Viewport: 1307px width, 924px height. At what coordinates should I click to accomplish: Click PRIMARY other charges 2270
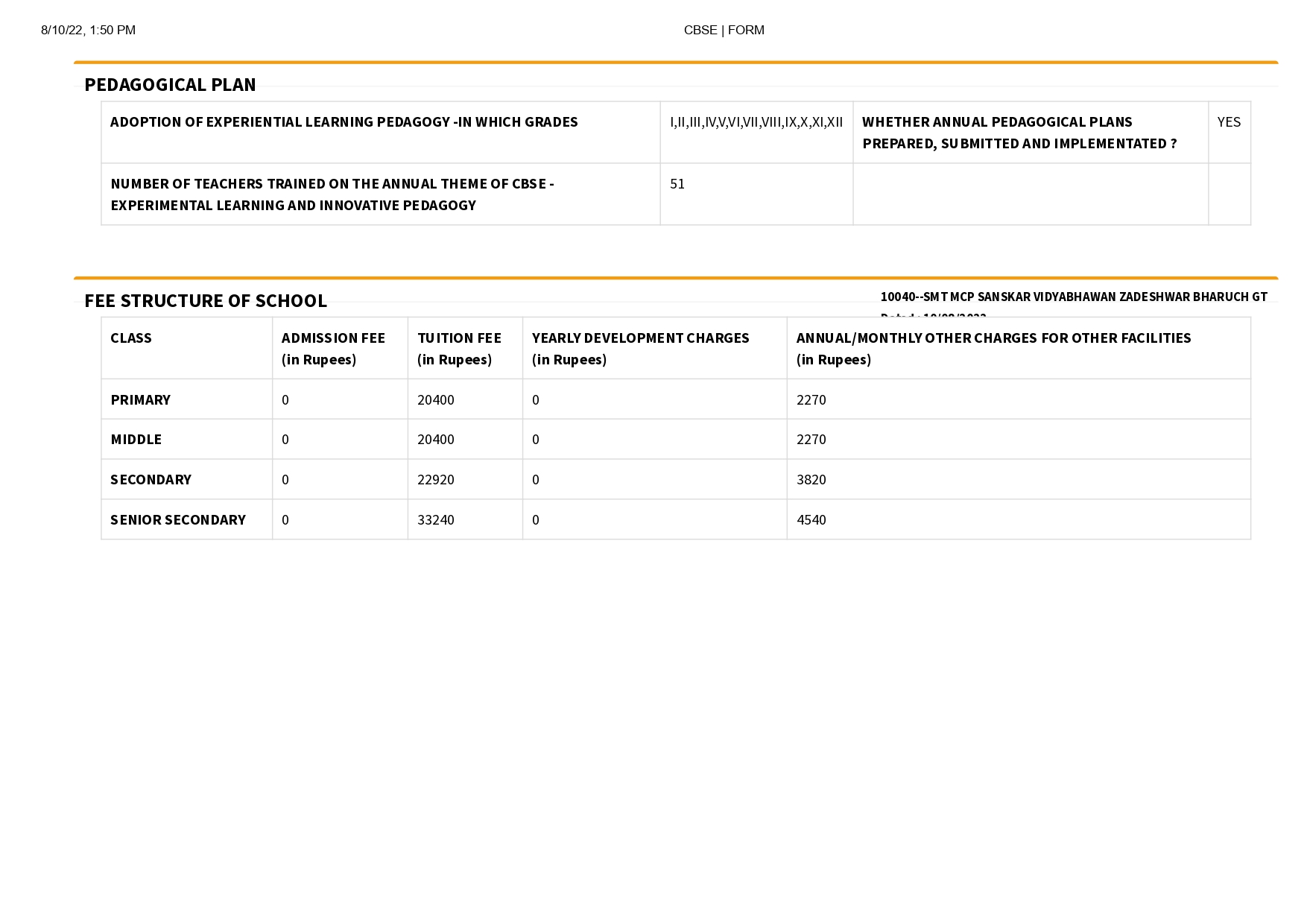[x=811, y=400]
